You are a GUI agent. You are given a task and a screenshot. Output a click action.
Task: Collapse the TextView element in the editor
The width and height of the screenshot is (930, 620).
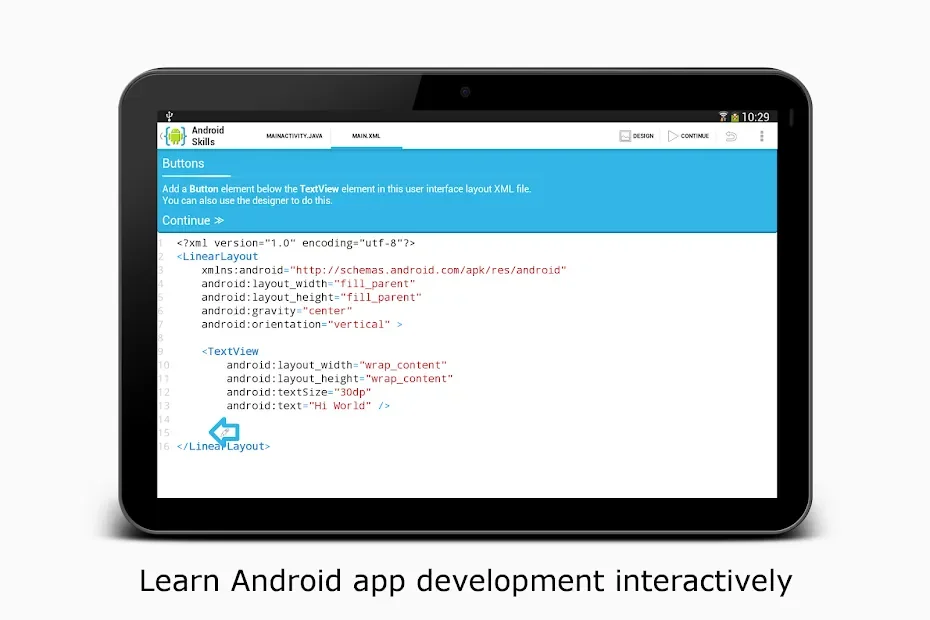(x=230, y=351)
